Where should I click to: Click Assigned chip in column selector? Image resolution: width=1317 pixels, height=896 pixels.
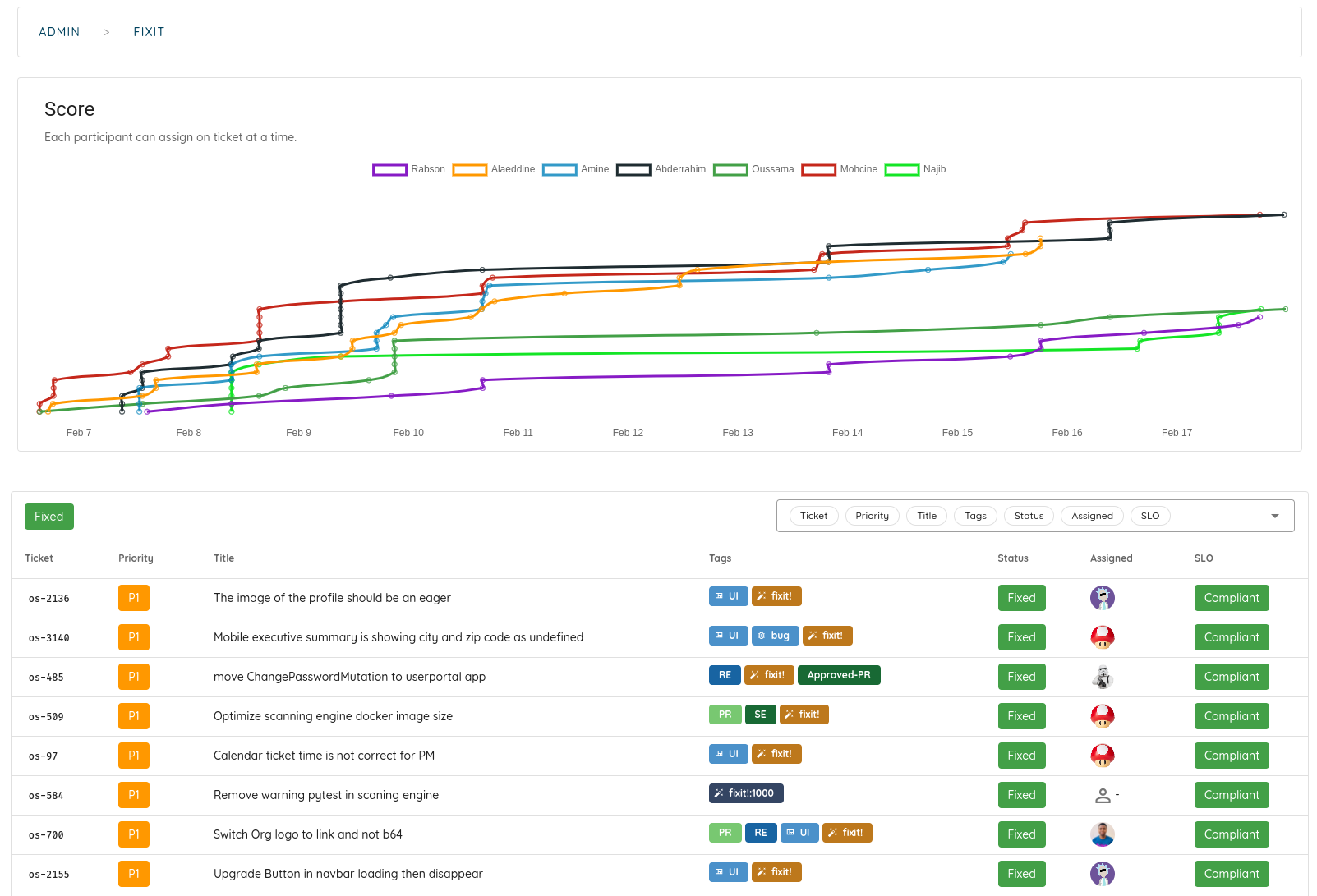click(x=1092, y=516)
